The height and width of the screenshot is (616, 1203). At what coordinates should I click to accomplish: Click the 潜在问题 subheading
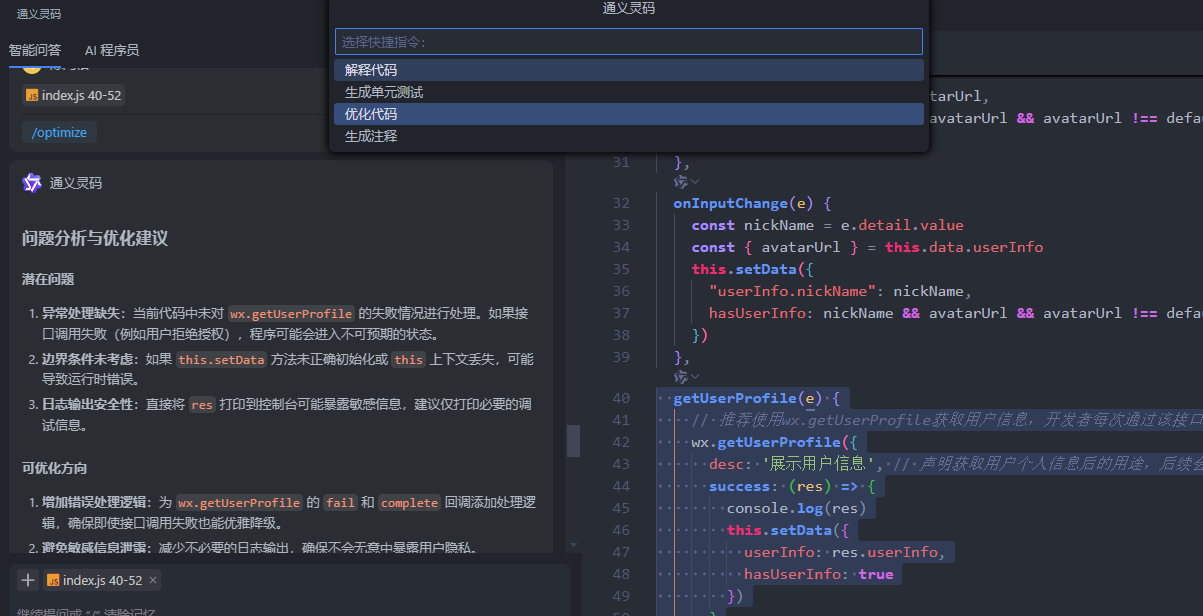pos(48,279)
